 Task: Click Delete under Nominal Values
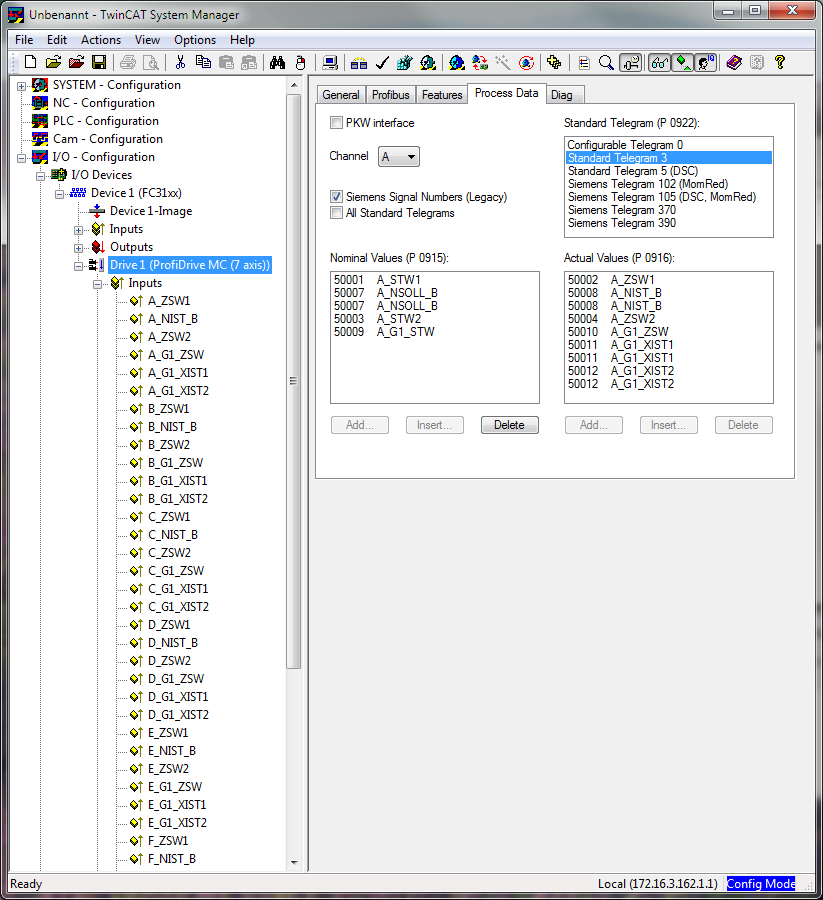pos(509,425)
